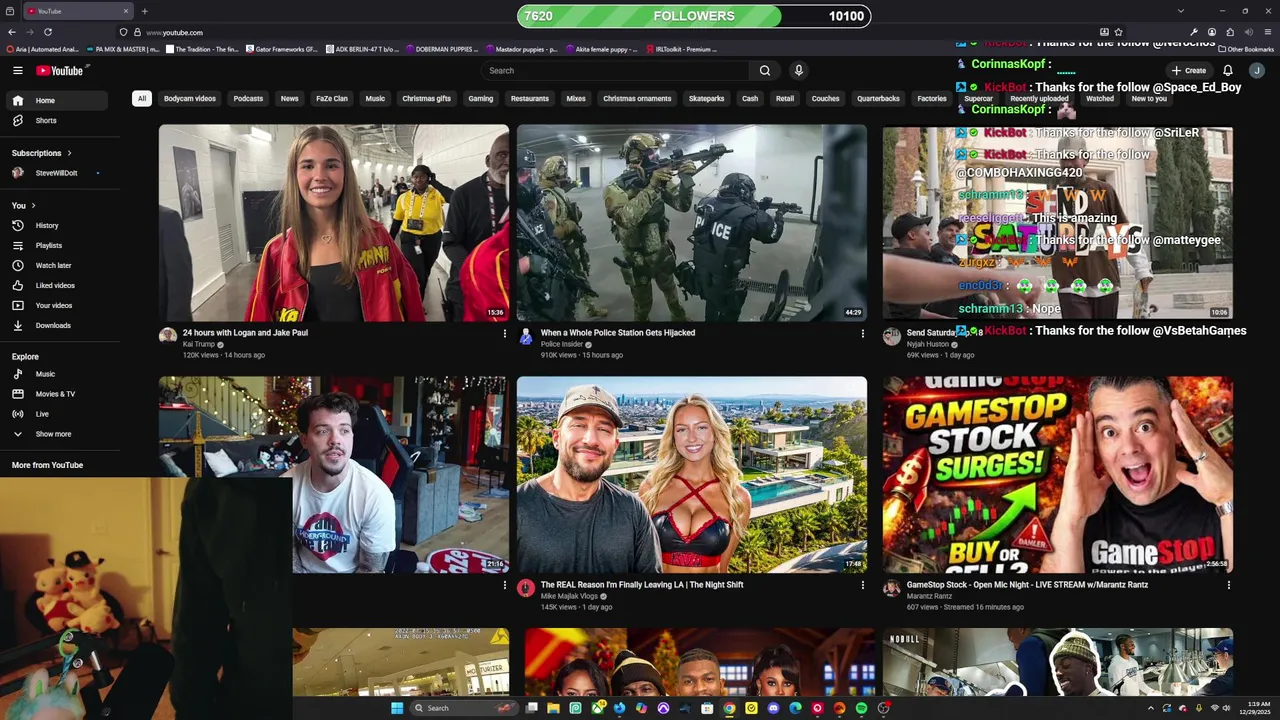Image resolution: width=1280 pixels, height=720 pixels.
Task: Select Christmas gifts filter chip
Action: click(427, 98)
